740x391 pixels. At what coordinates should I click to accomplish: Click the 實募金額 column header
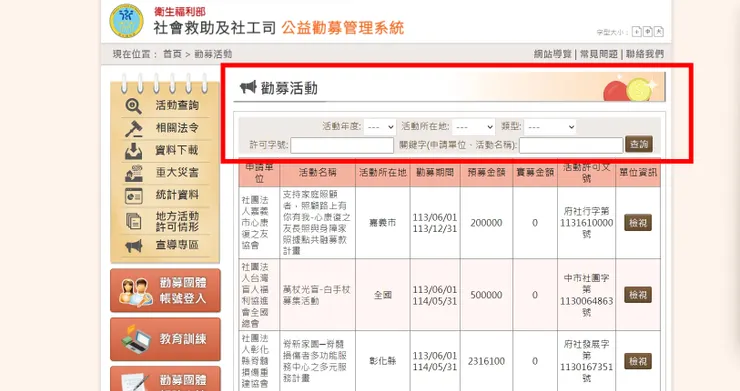[x=535, y=173]
